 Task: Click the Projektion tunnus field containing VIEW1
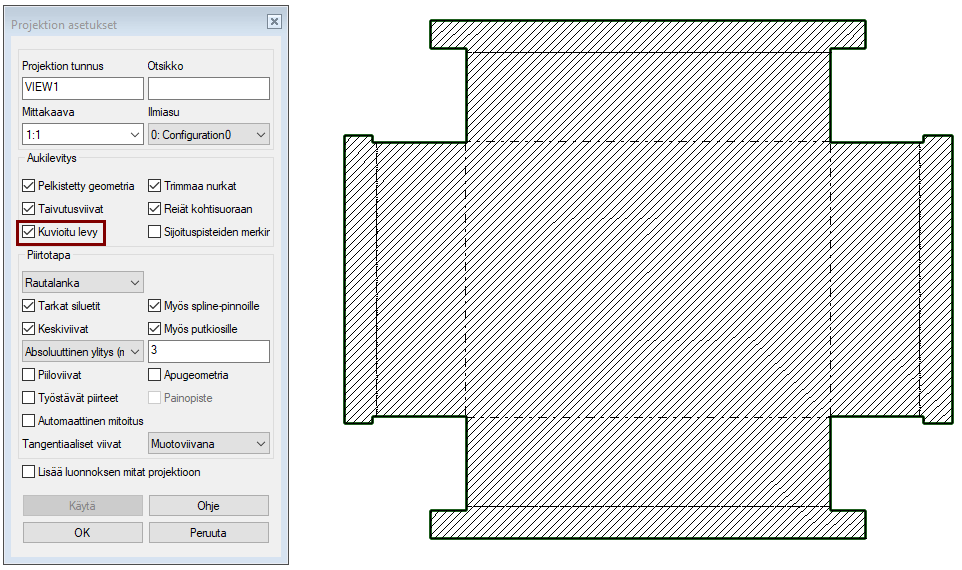83,88
